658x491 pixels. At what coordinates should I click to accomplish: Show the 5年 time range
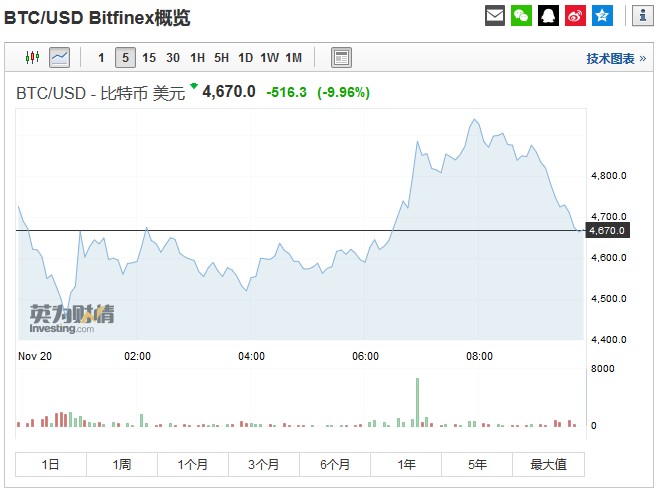tap(477, 464)
